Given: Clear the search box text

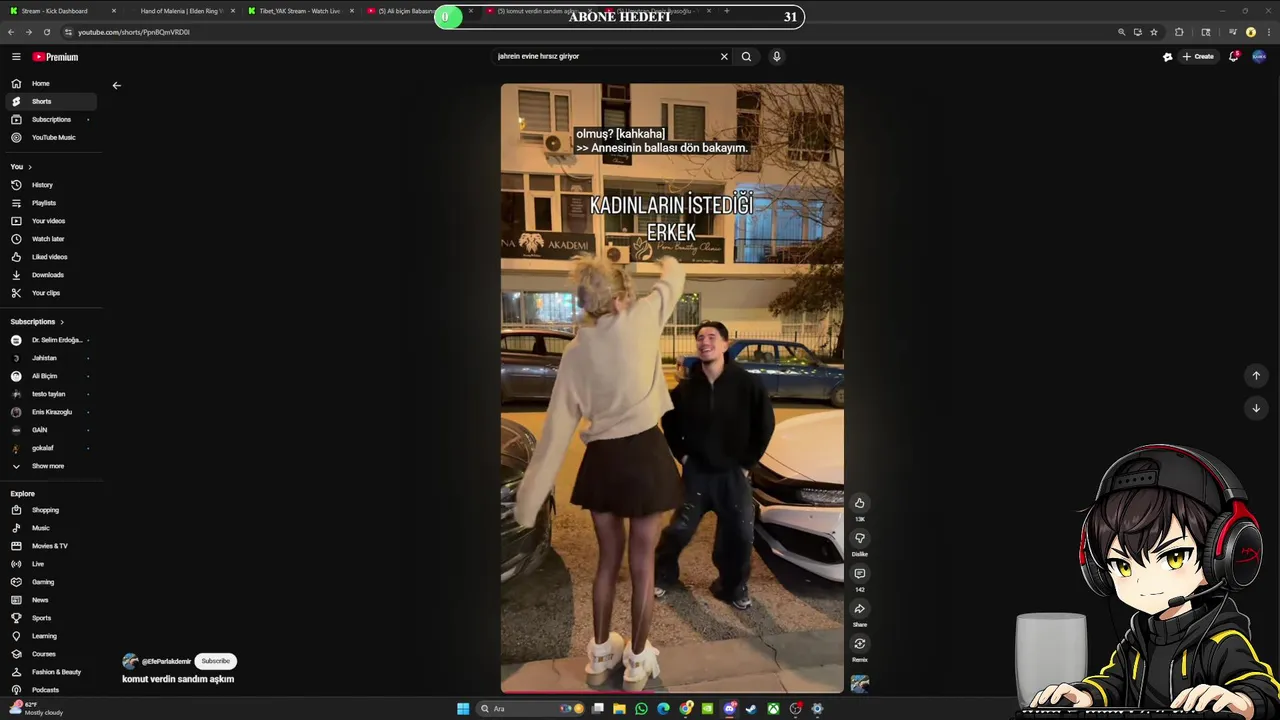Looking at the screenshot, I should 724,56.
